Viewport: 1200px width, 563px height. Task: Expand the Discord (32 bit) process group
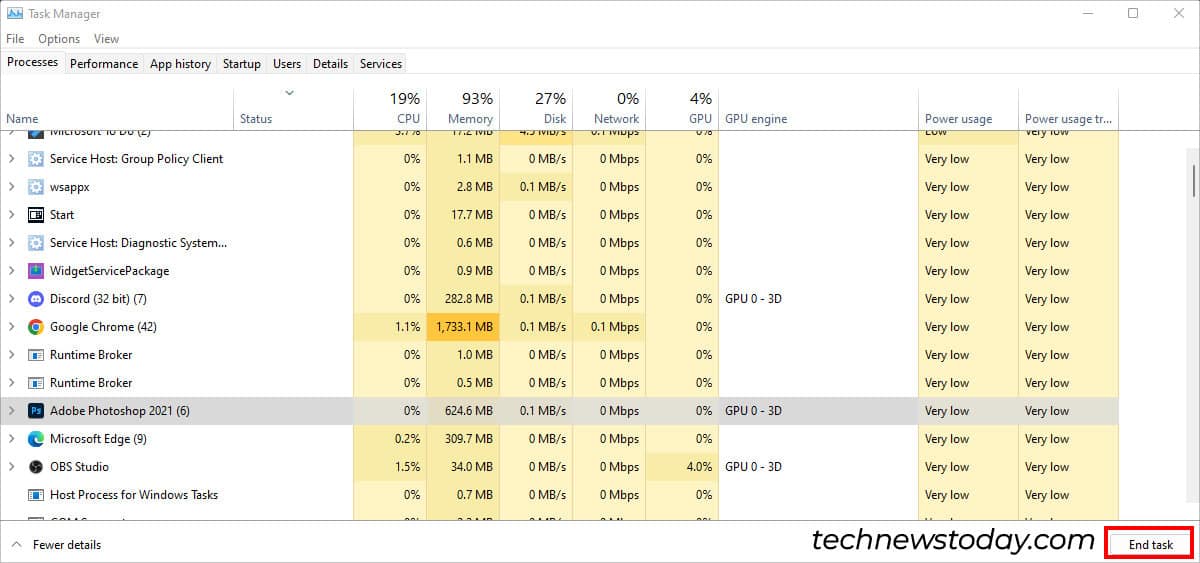click(12, 299)
